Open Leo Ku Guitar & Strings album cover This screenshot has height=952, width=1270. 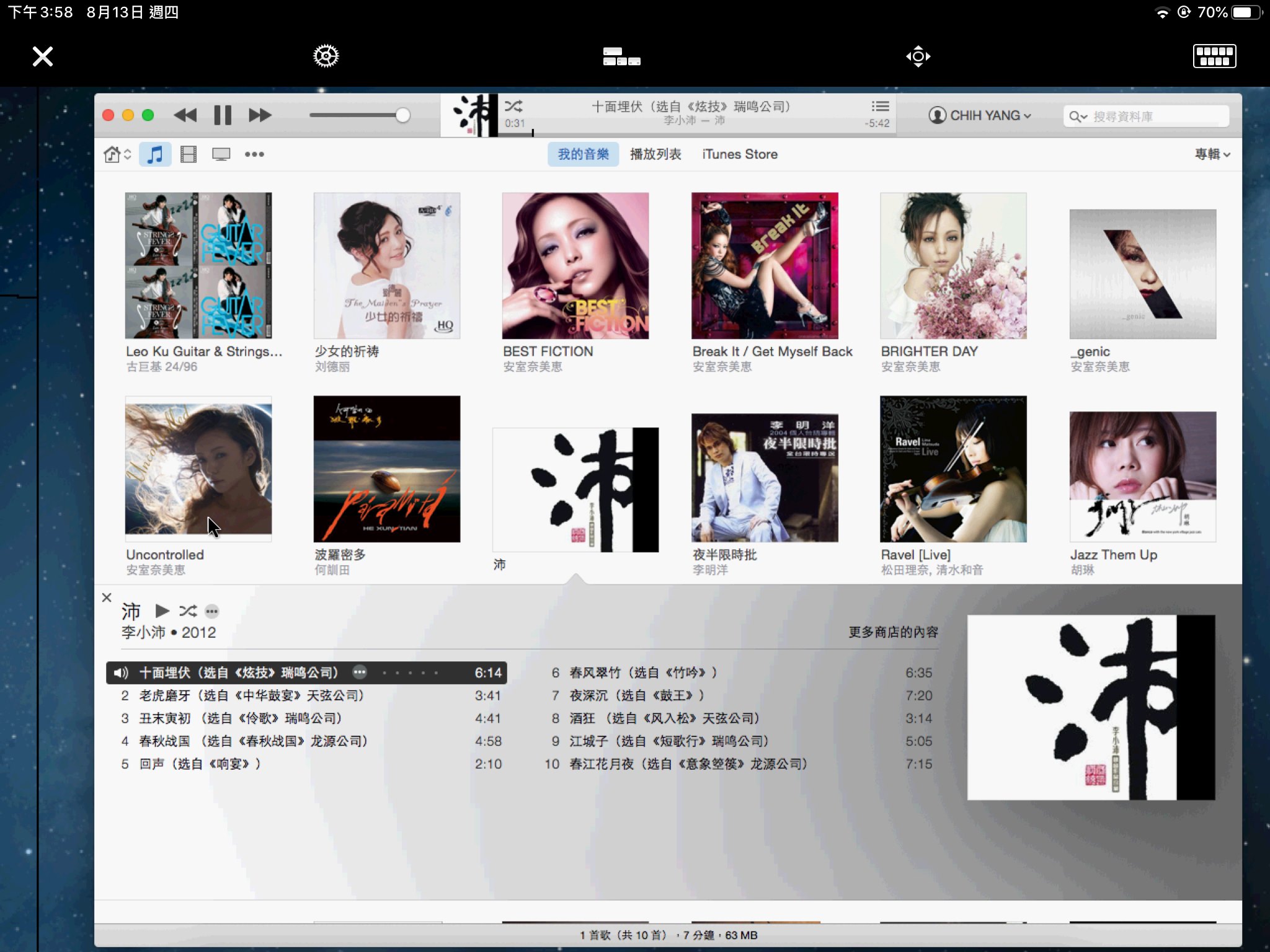(x=198, y=265)
